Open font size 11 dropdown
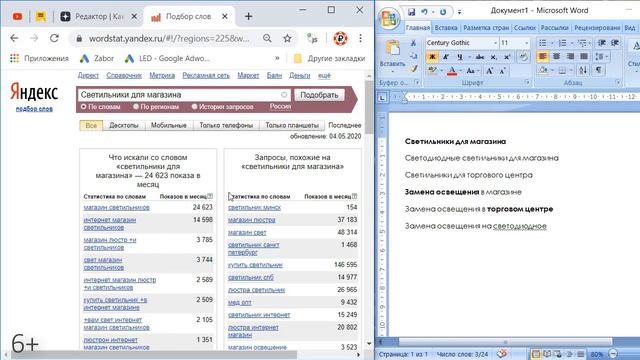Screen dimensions: 640x360 point(526,43)
